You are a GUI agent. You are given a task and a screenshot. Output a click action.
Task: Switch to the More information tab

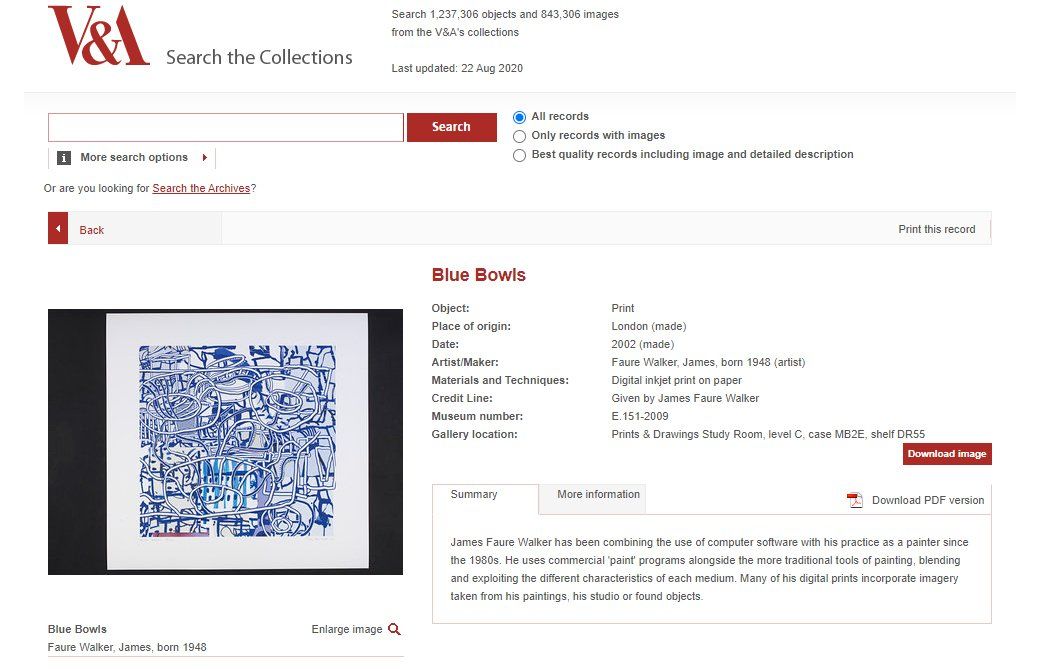pos(598,495)
